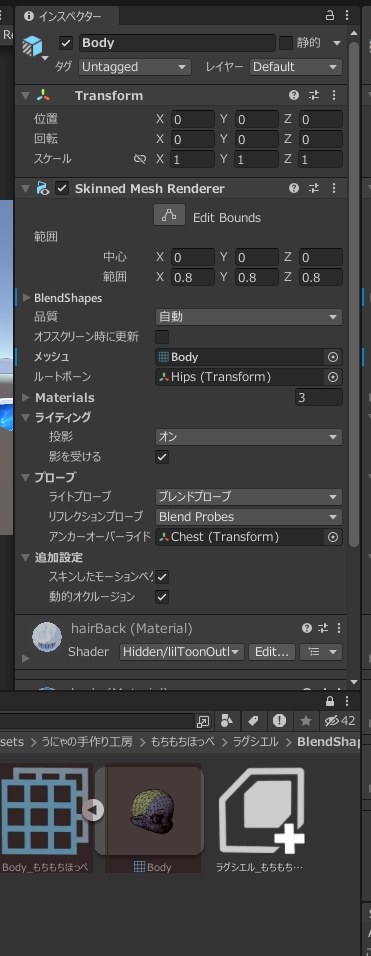Image resolution: width=371 pixels, height=956 pixels.
Task: Open the アンカーオーバーライド object picker icon
Action: (333, 537)
